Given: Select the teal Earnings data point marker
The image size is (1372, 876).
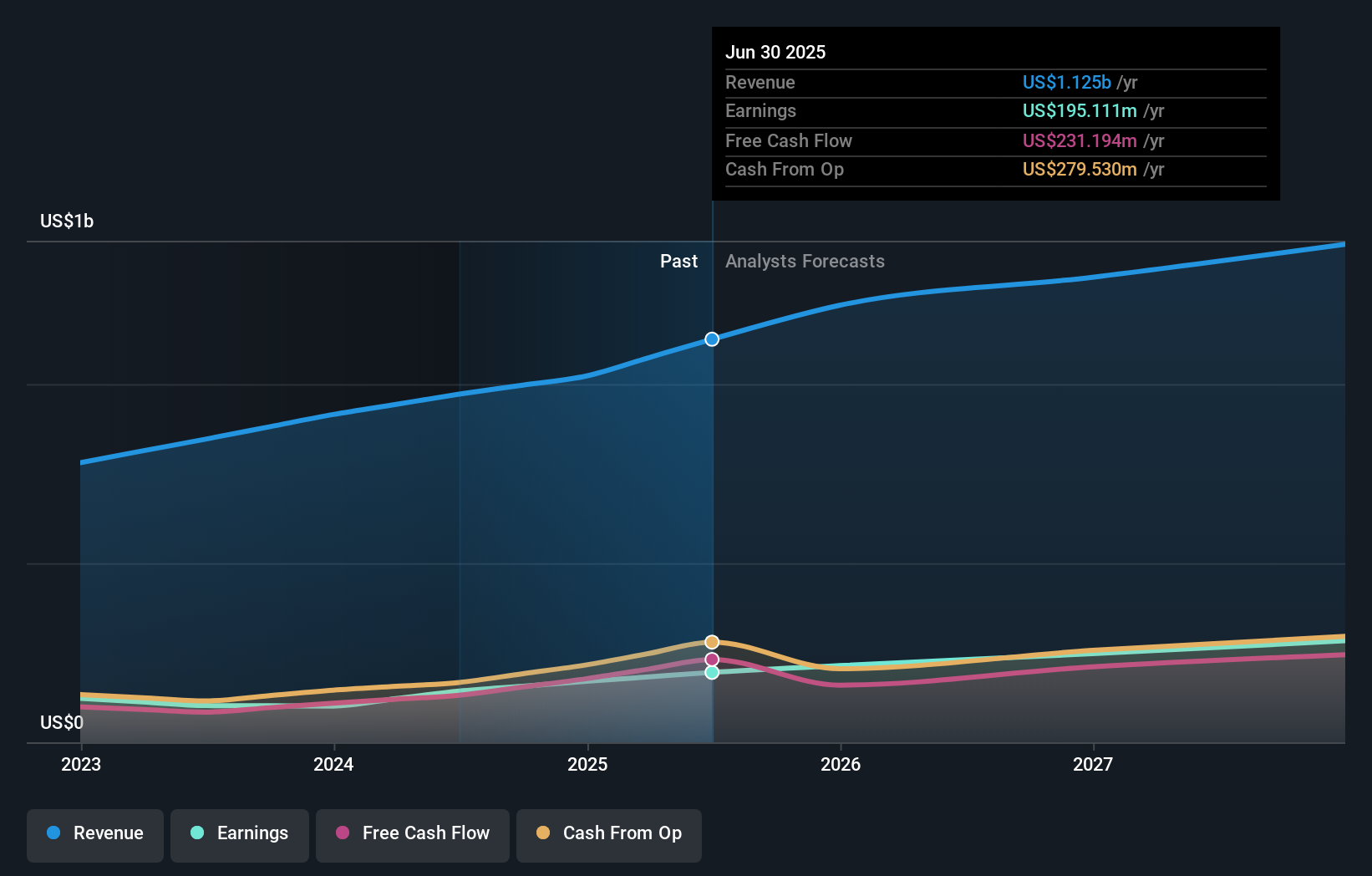Looking at the screenshot, I should (712, 674).
